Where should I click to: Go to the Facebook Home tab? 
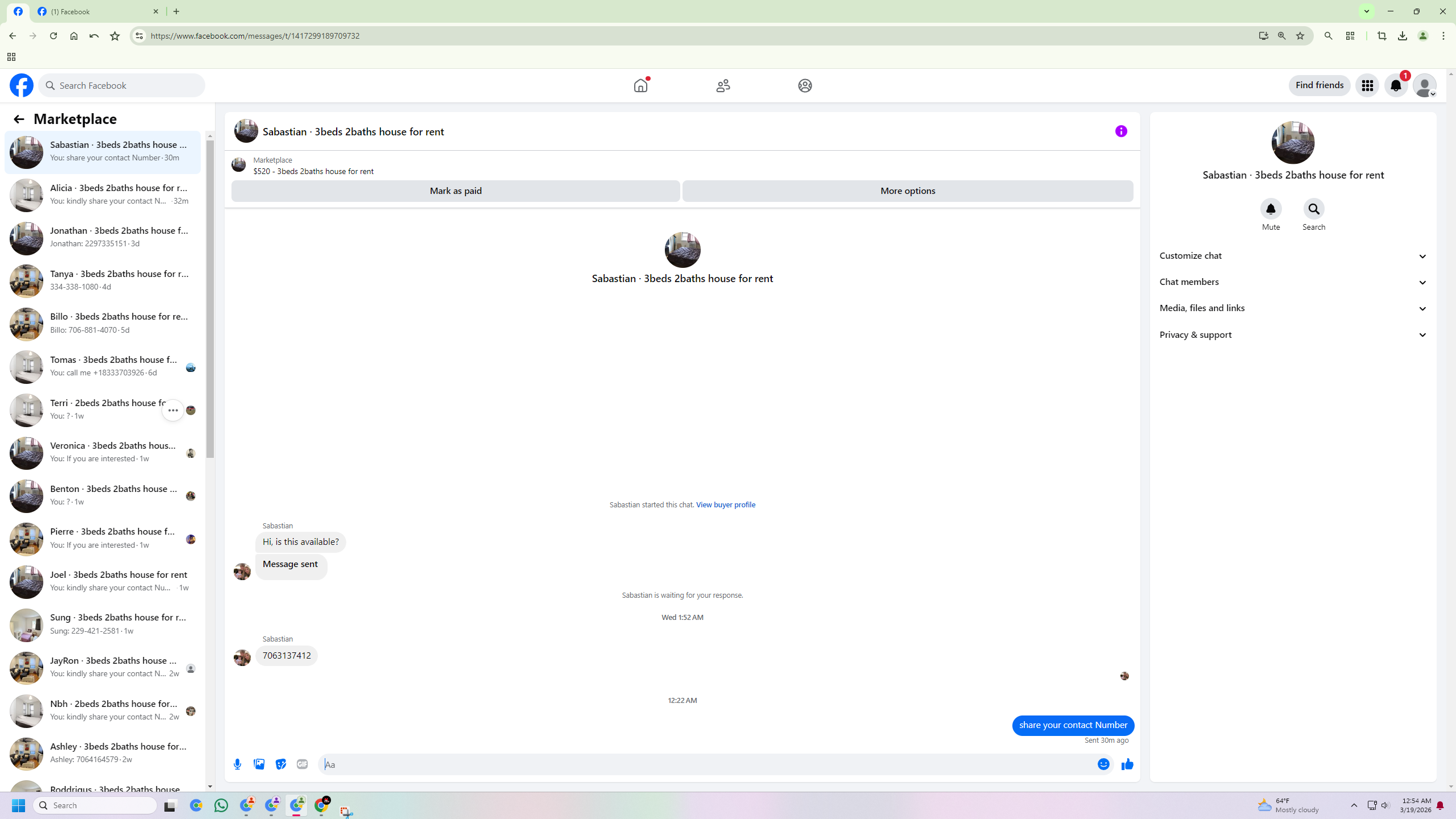point(641,85)
